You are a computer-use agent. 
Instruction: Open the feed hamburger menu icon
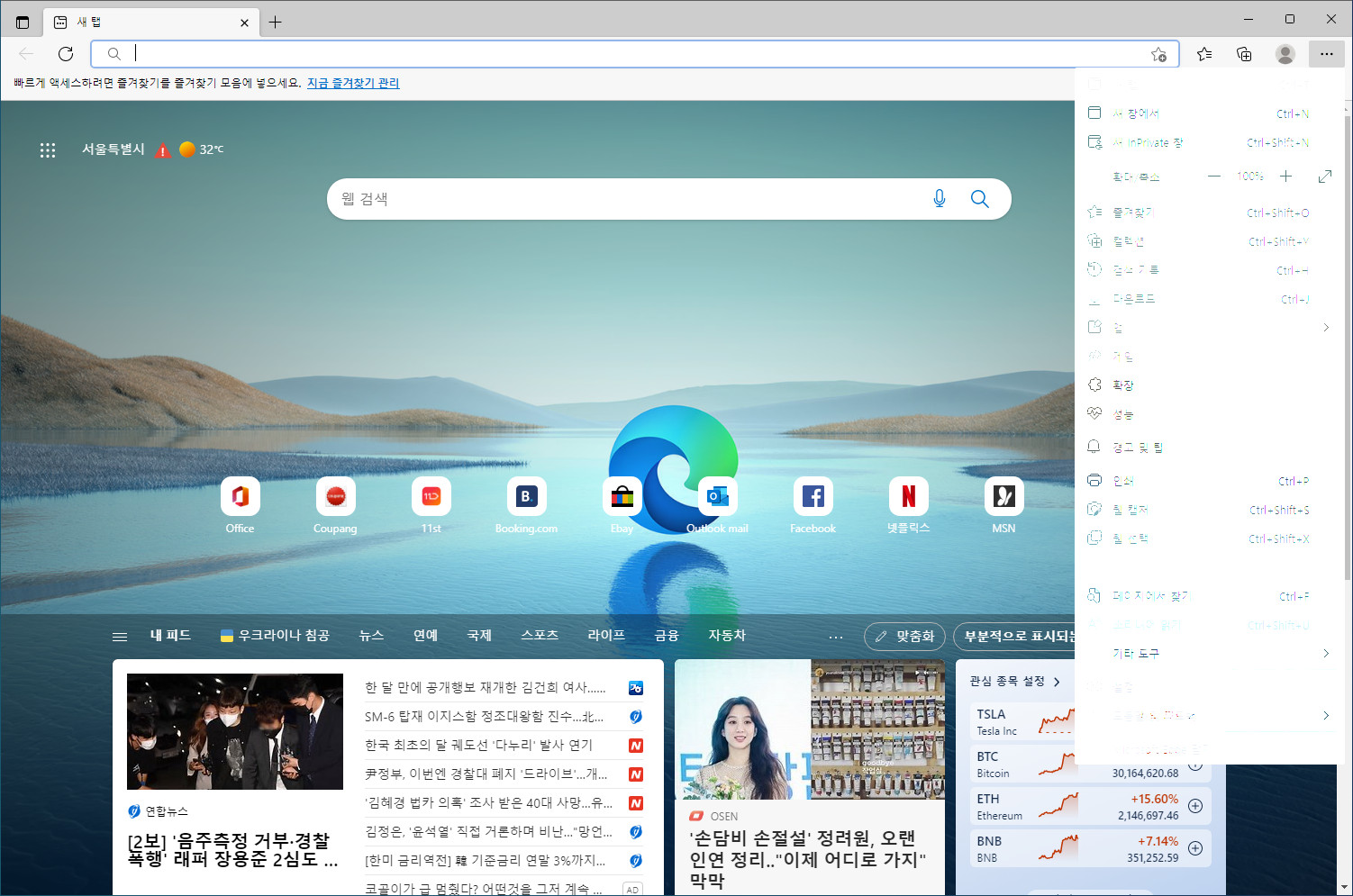(x=120, y=637)
